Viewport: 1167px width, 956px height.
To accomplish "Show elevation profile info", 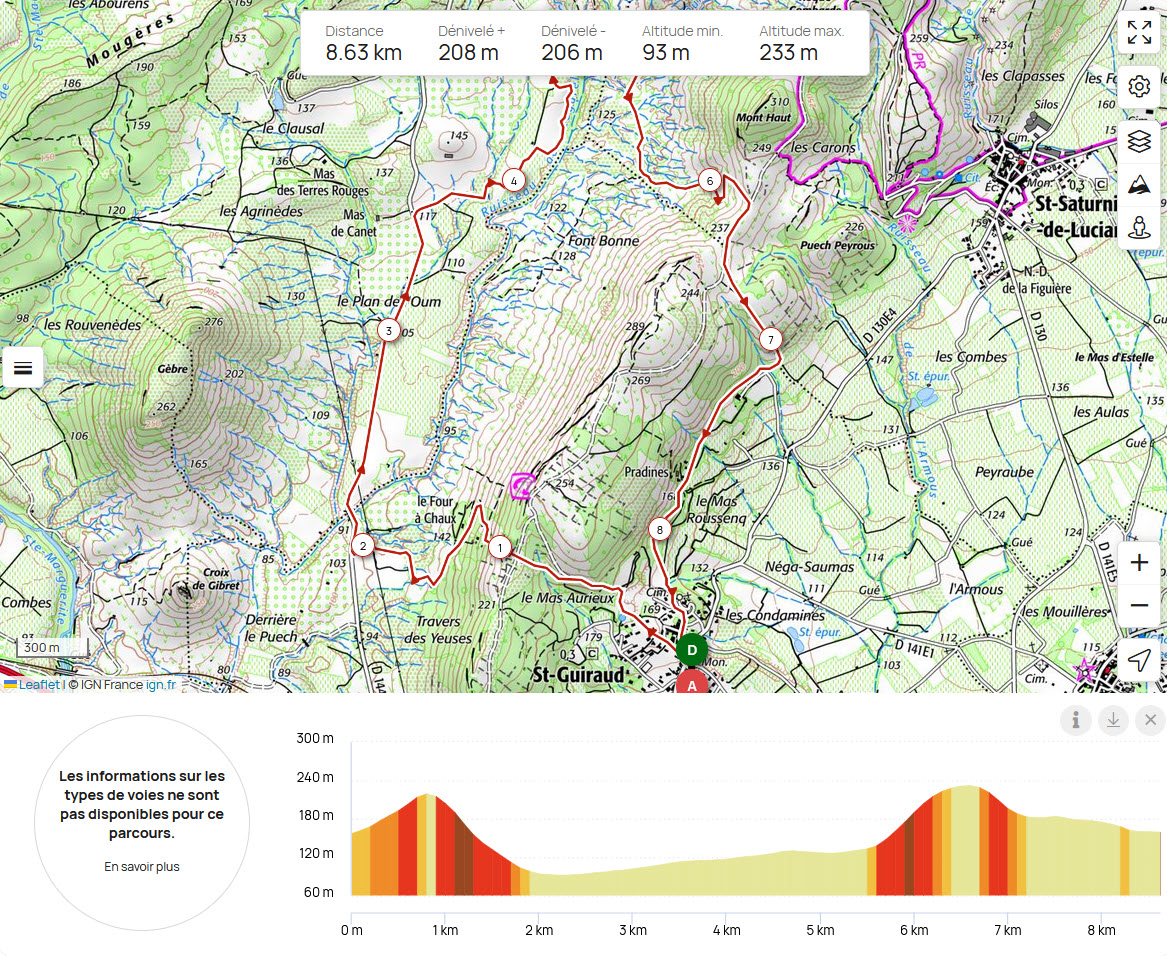I will coord(1076,720).
